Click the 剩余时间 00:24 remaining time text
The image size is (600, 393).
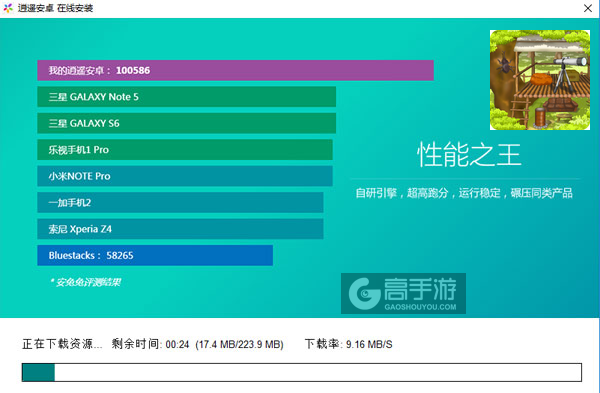[x=150, y=344]
